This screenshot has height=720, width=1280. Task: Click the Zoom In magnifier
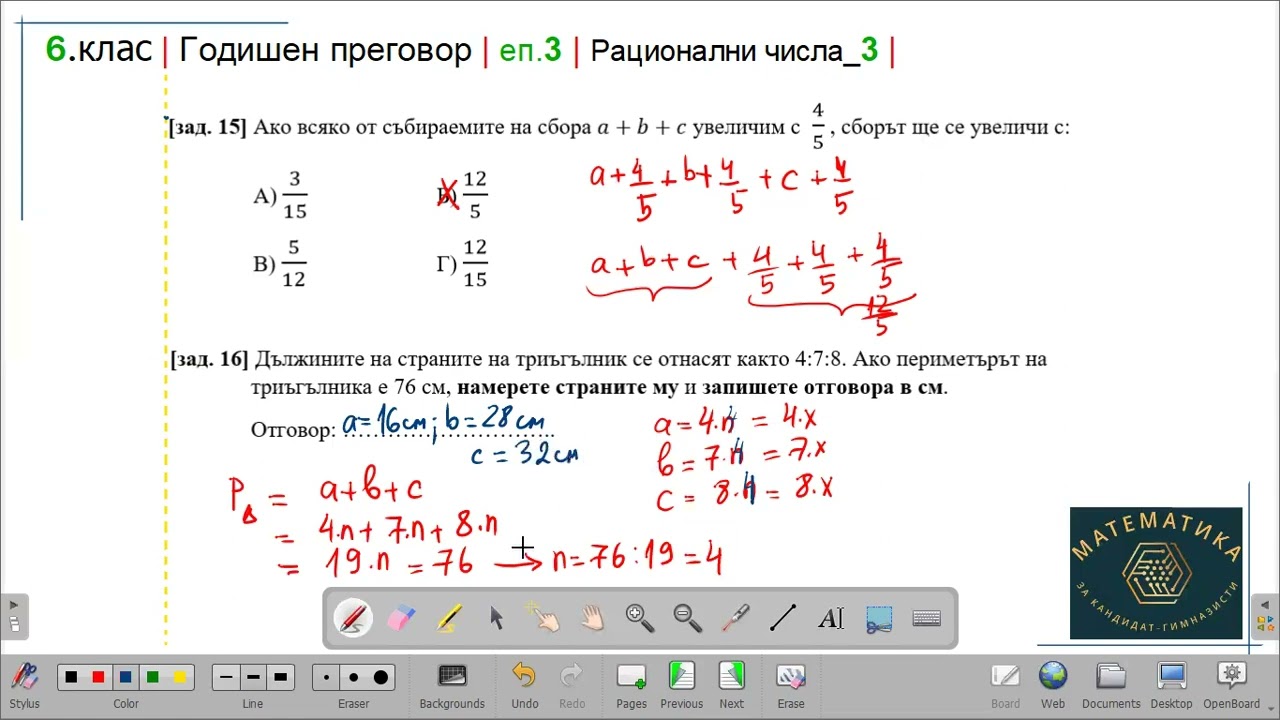(640, 618)
